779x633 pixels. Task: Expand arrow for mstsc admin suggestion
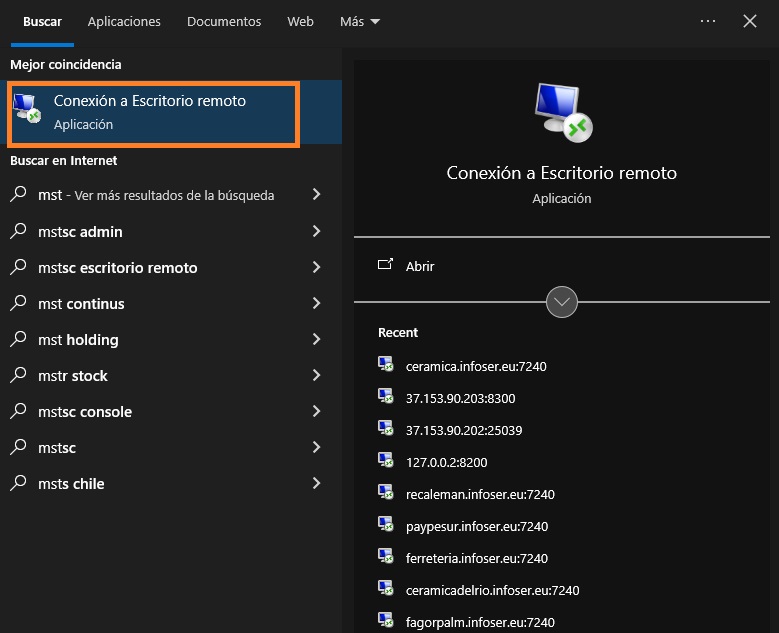point(316,231)
